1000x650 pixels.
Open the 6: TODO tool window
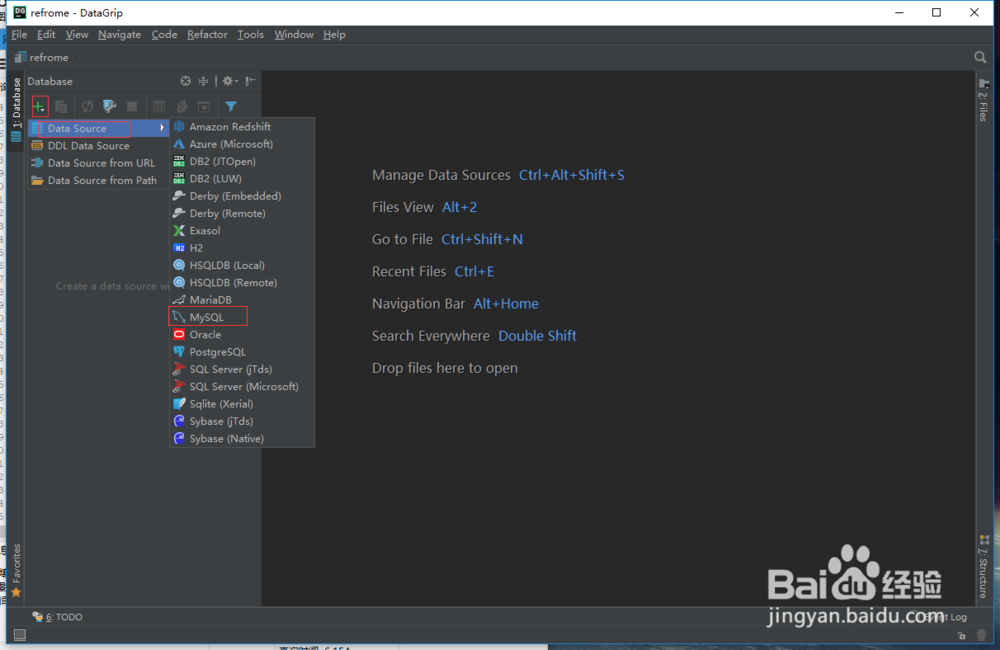tap(58, 617)
